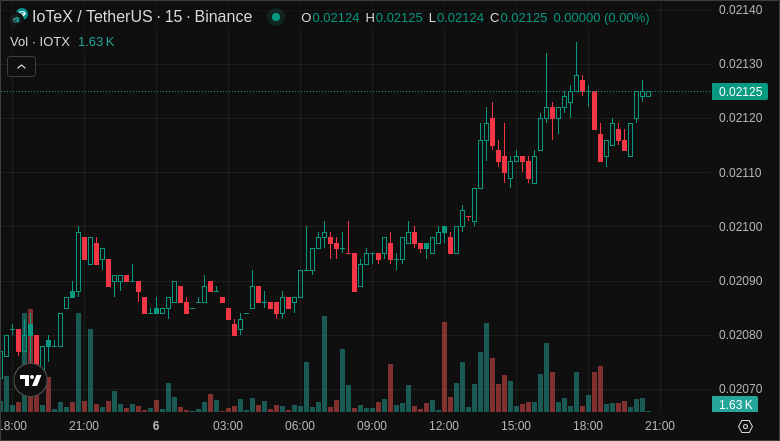Click the open value O0.02124
This screenshot has height=441, width=780.
(330, 18)
